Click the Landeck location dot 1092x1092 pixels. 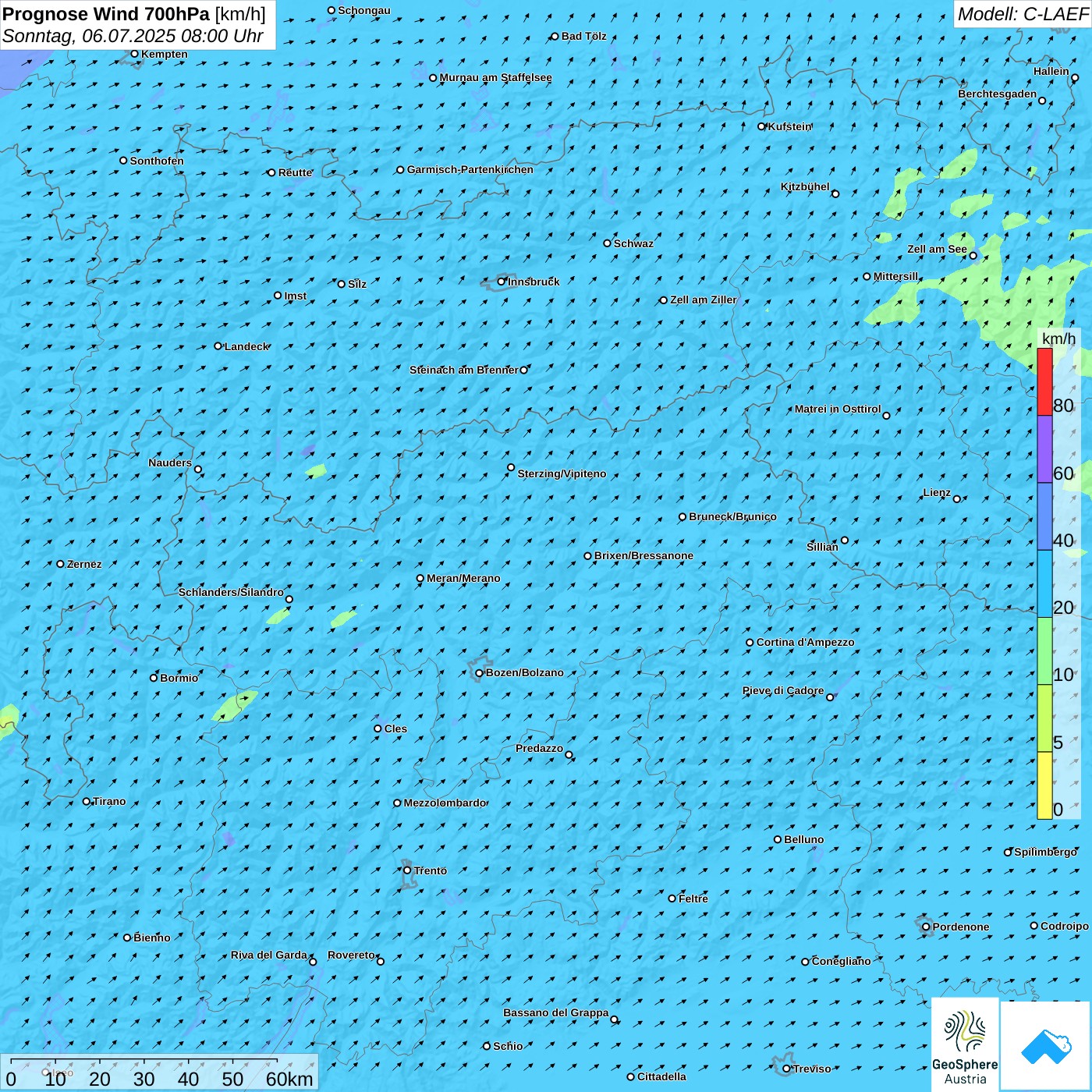coord(218,346)
